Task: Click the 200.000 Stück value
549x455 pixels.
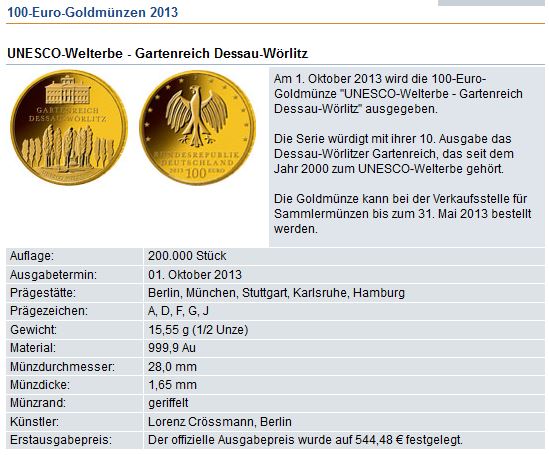Action: point(187,256)
